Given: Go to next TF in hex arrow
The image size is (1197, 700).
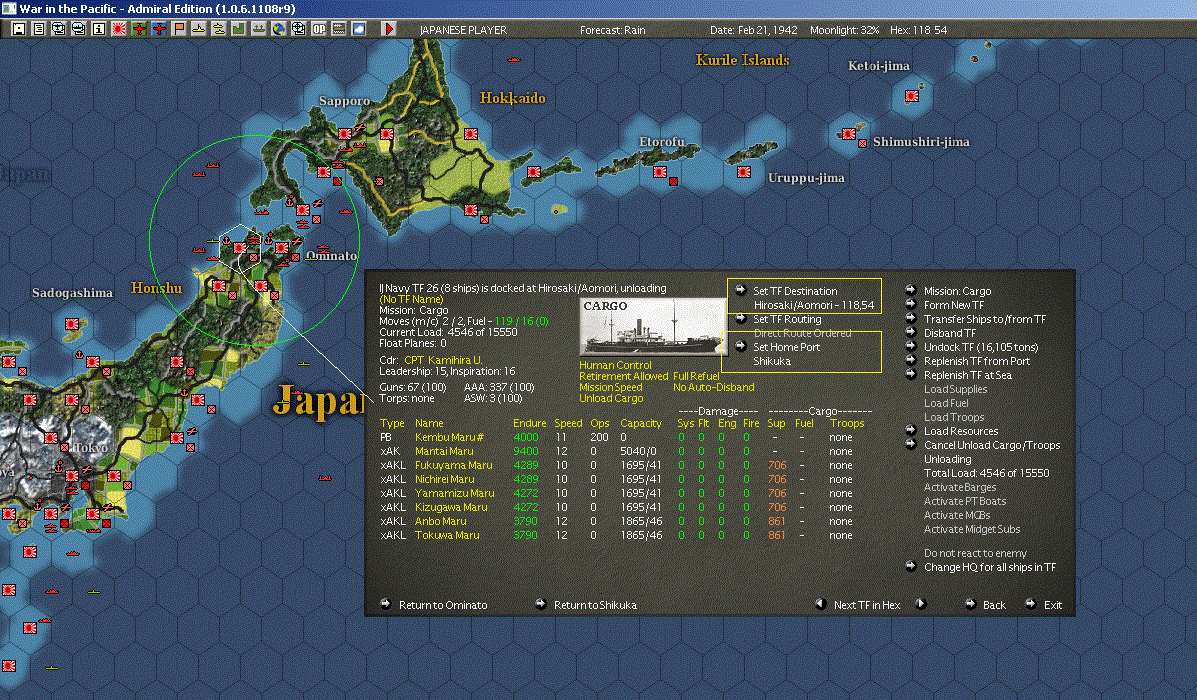Looking at the screenshot, I should click(921, 604).
